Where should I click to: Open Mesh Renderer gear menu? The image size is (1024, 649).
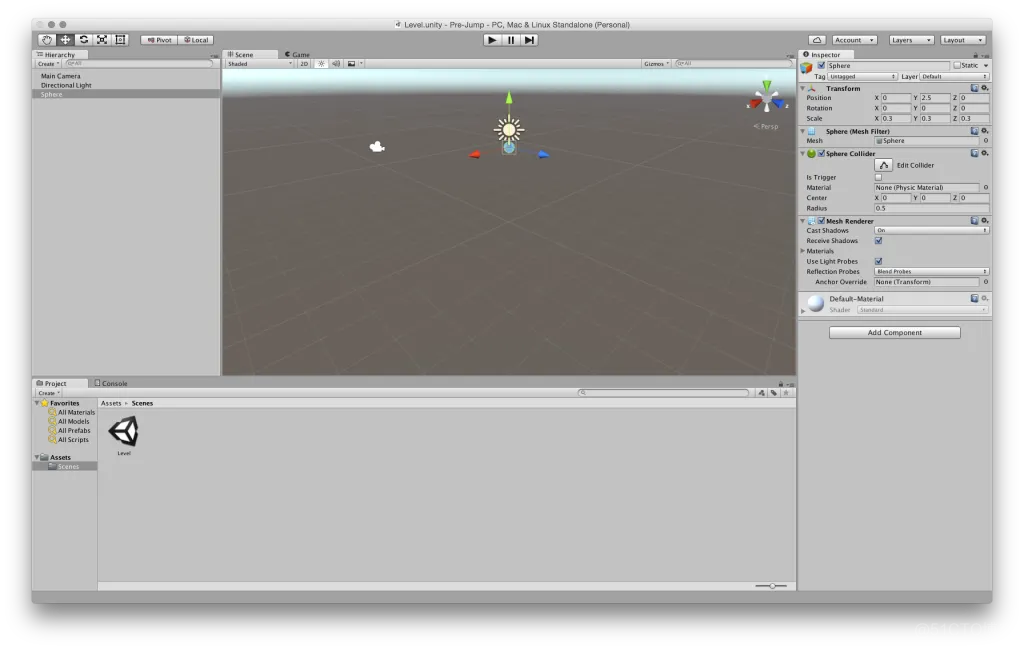tap(985, 221)
